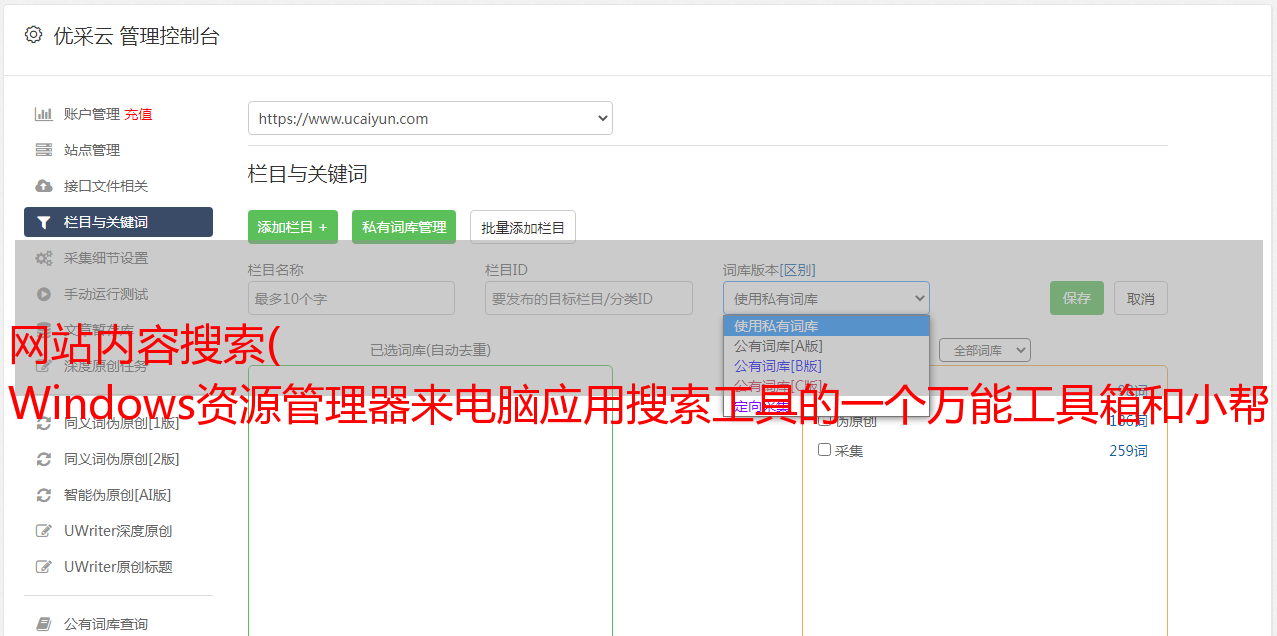Screen dimensions: 1277x636
Task: Open 智能伪原创[AI版] in the sidebar
Action: point(118,495)
